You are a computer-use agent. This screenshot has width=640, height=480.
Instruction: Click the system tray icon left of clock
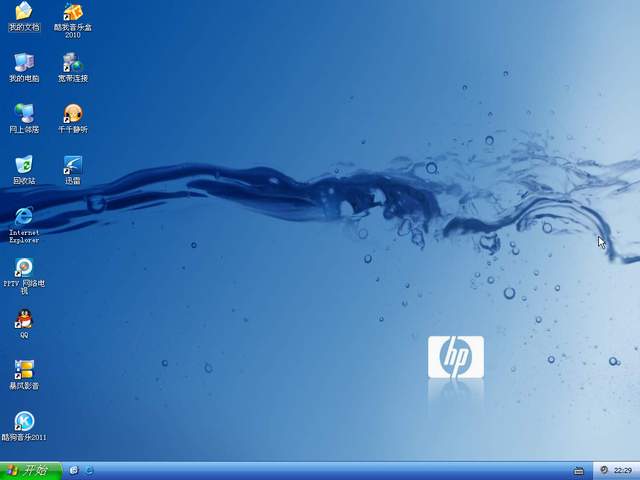pos(605,470)
